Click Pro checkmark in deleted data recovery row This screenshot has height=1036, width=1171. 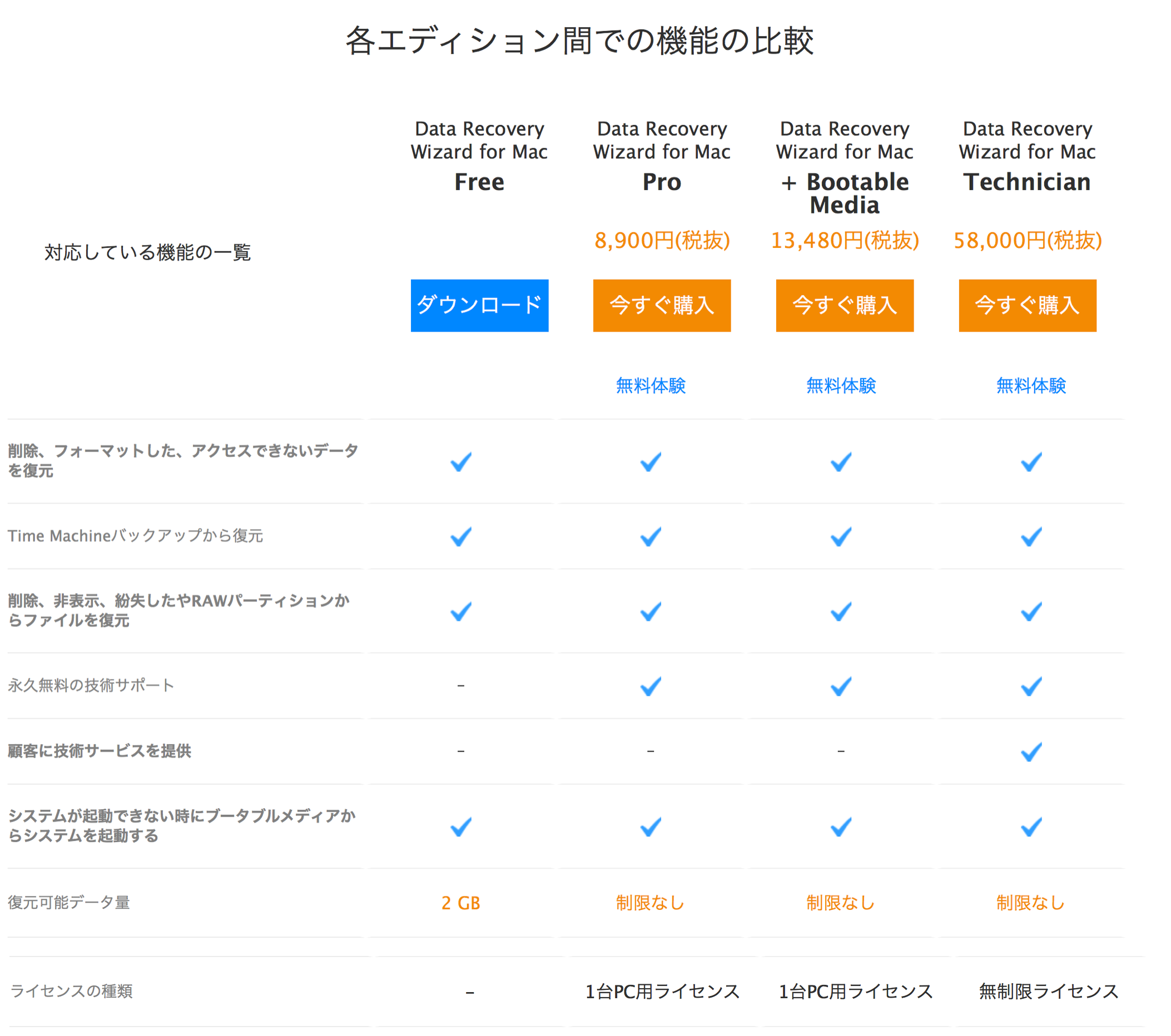pos(650,462)
